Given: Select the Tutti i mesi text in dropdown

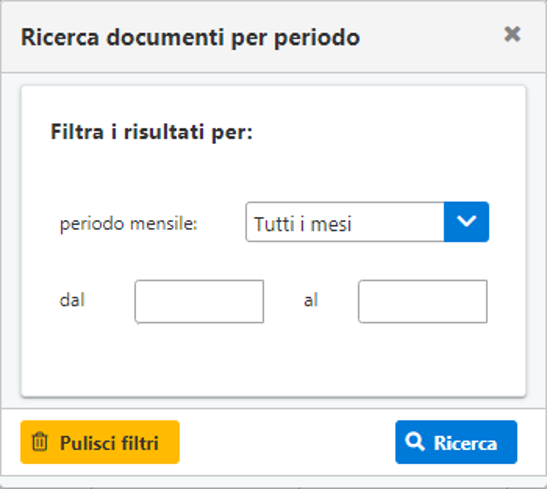Looking at the screenshot, I should [302, 224].
